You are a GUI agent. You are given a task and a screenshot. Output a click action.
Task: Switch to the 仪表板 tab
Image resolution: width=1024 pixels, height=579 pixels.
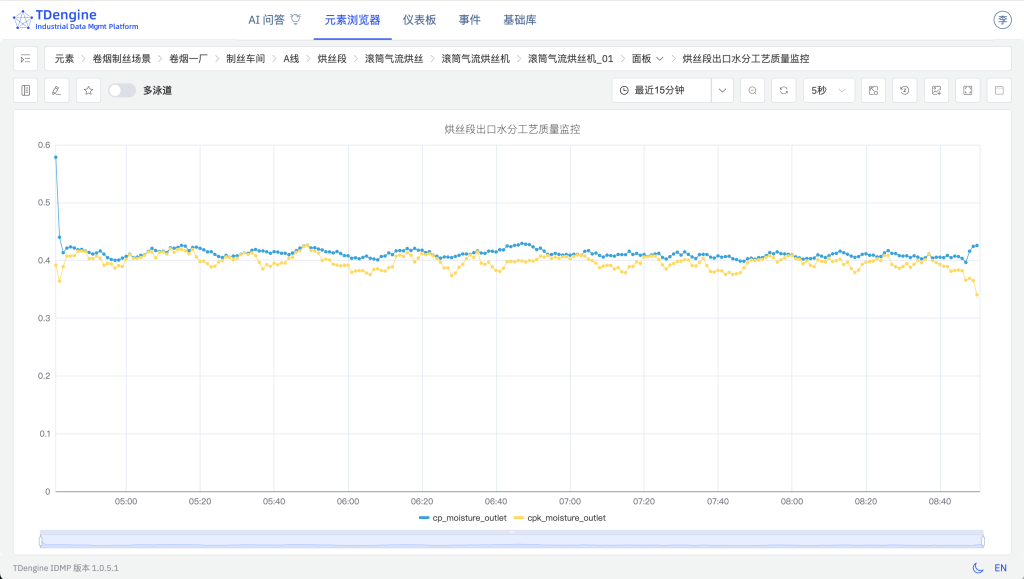[419, 19]
